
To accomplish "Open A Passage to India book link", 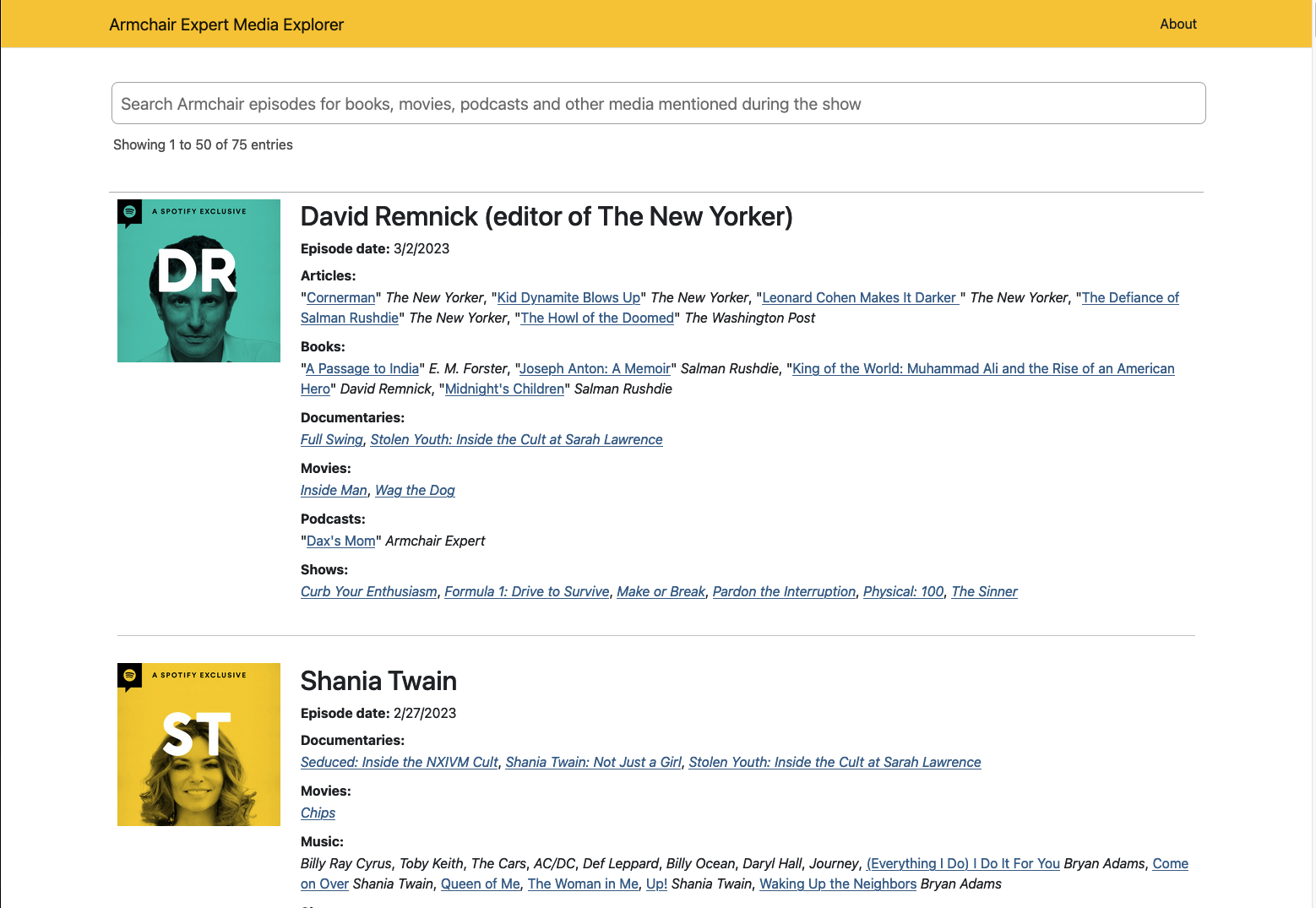I will (x=362, y=368).
